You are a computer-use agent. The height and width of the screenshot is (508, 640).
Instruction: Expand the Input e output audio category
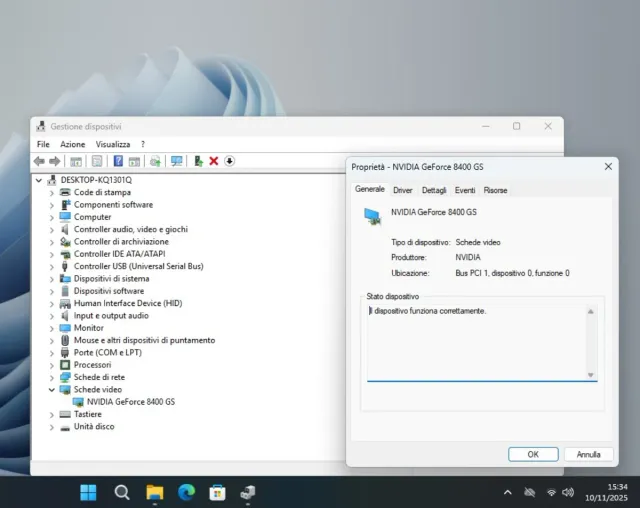(x=52, y=316)
